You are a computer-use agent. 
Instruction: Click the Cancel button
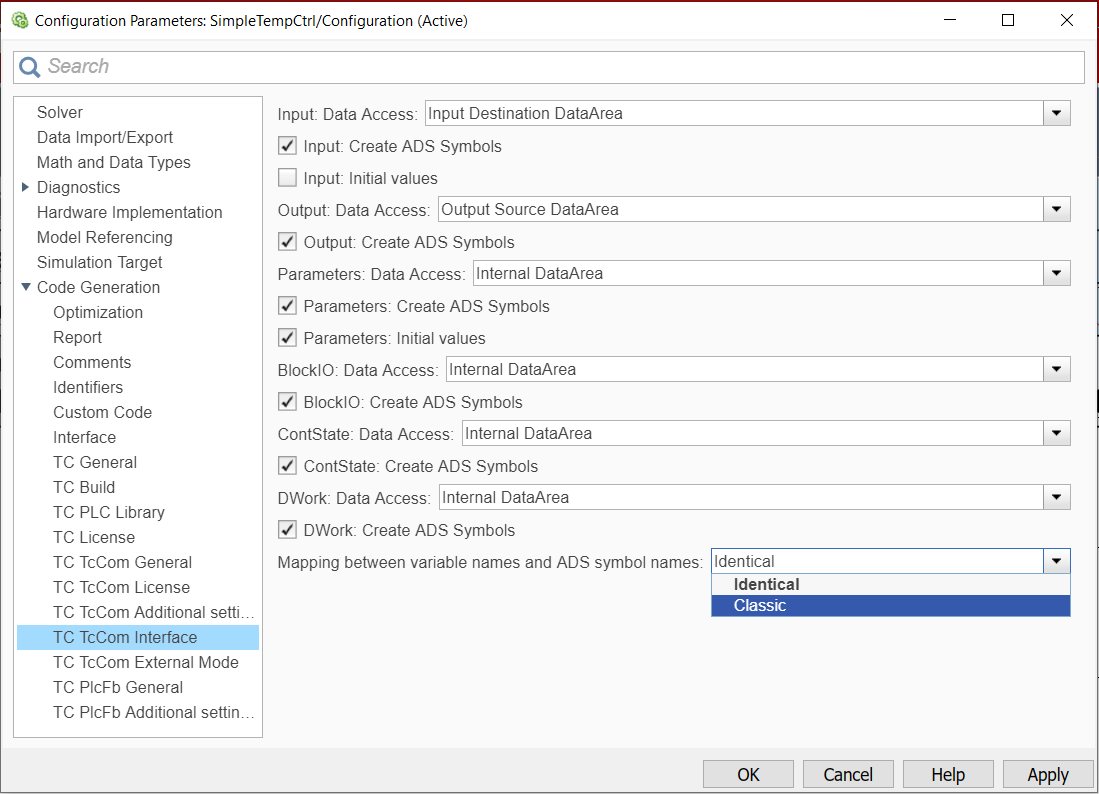tap(848, 774)
